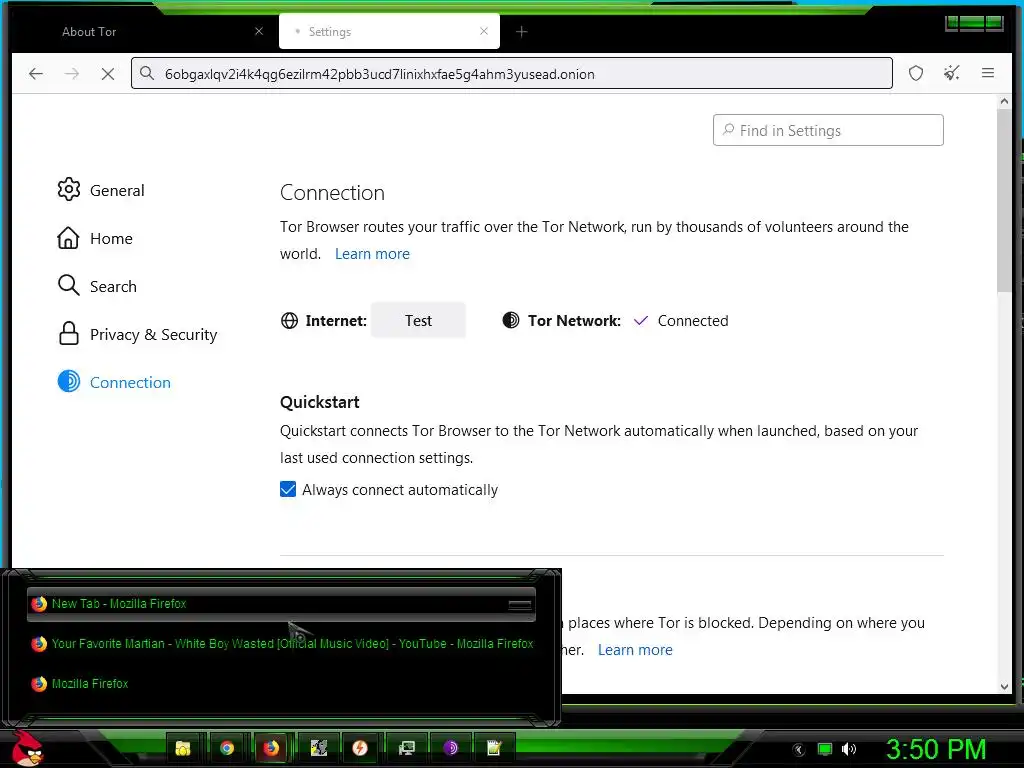Click scrollbar down arrow

point(1004,686)
